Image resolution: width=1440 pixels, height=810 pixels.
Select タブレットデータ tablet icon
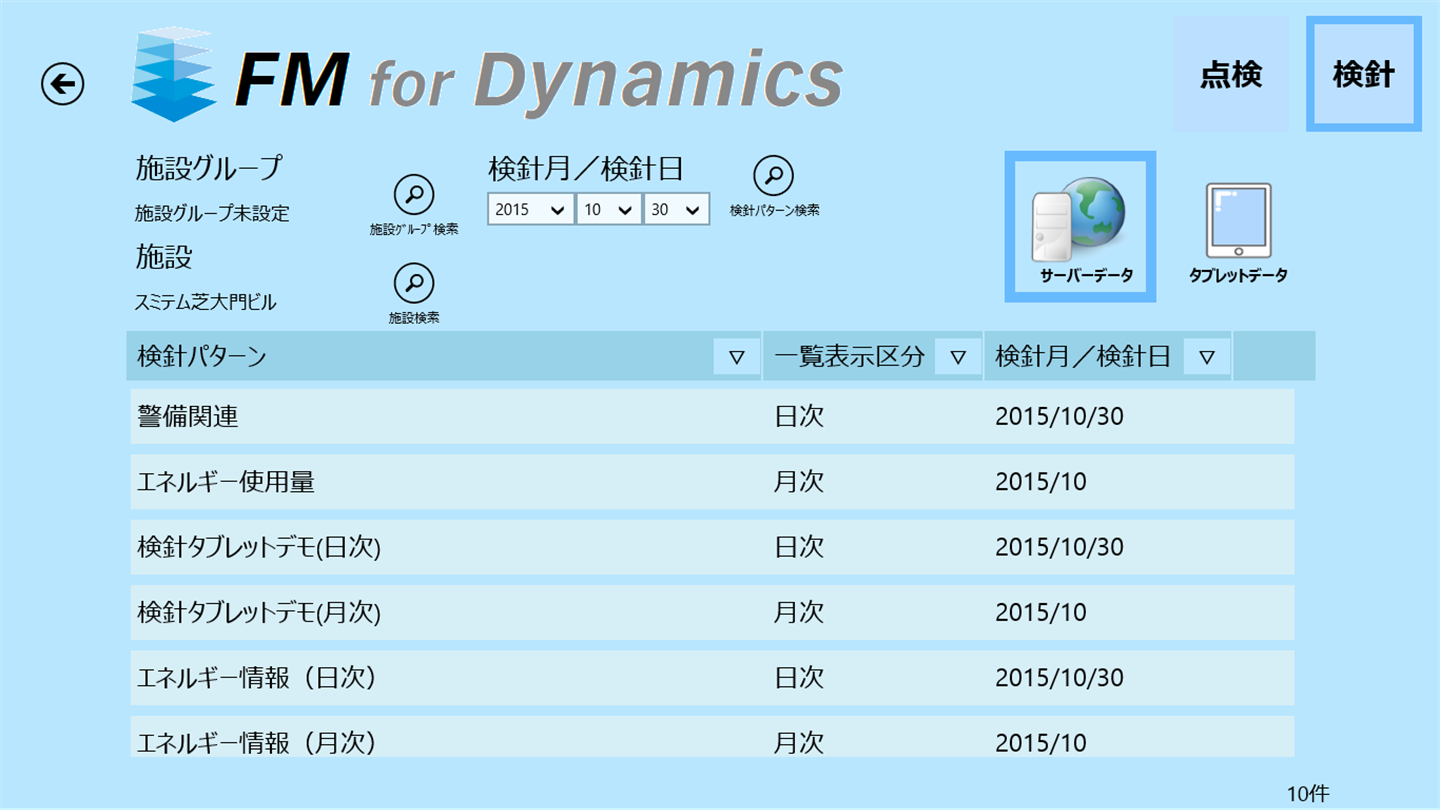(1238, 234)
